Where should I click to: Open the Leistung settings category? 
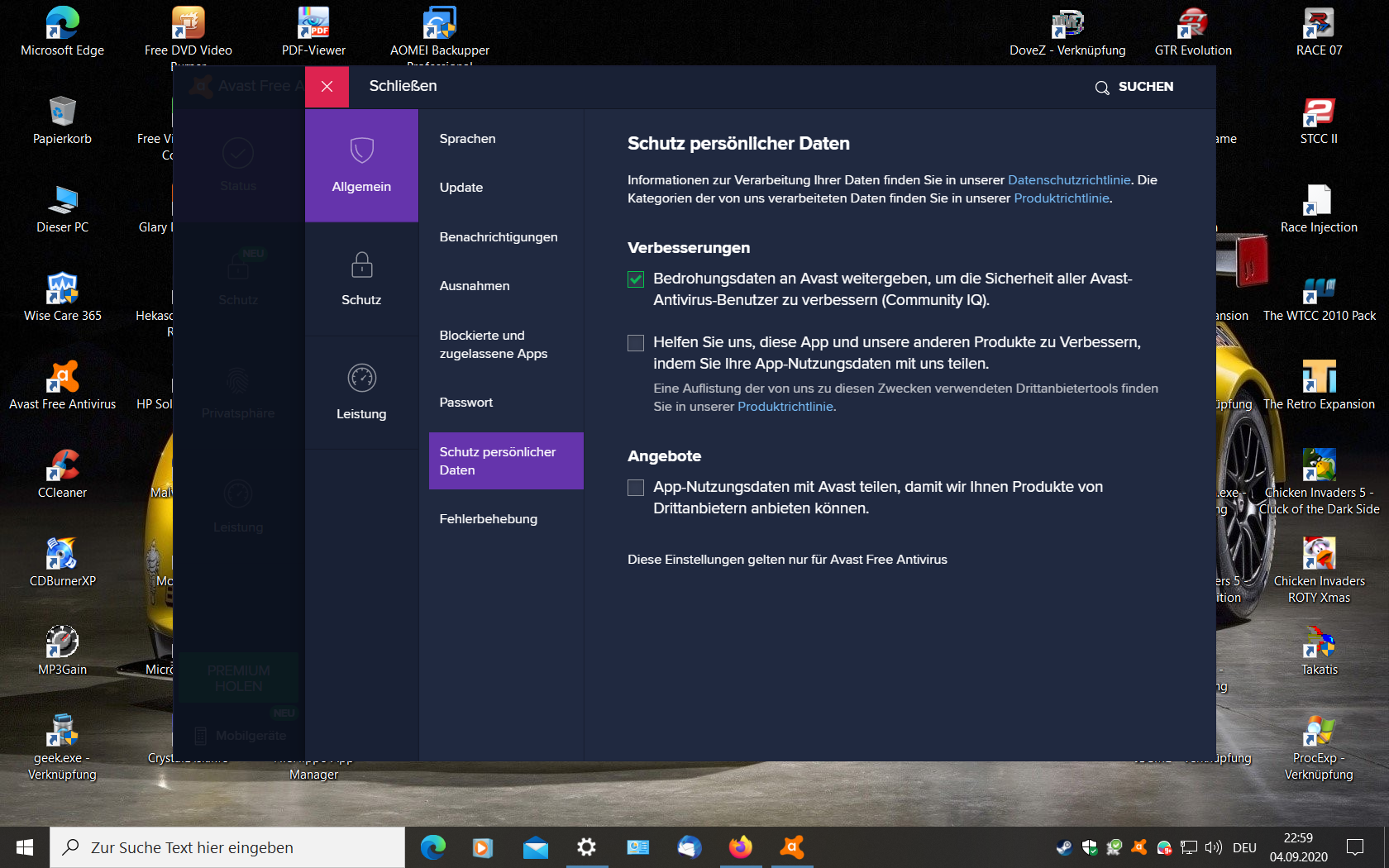click(x=361, y=393)
